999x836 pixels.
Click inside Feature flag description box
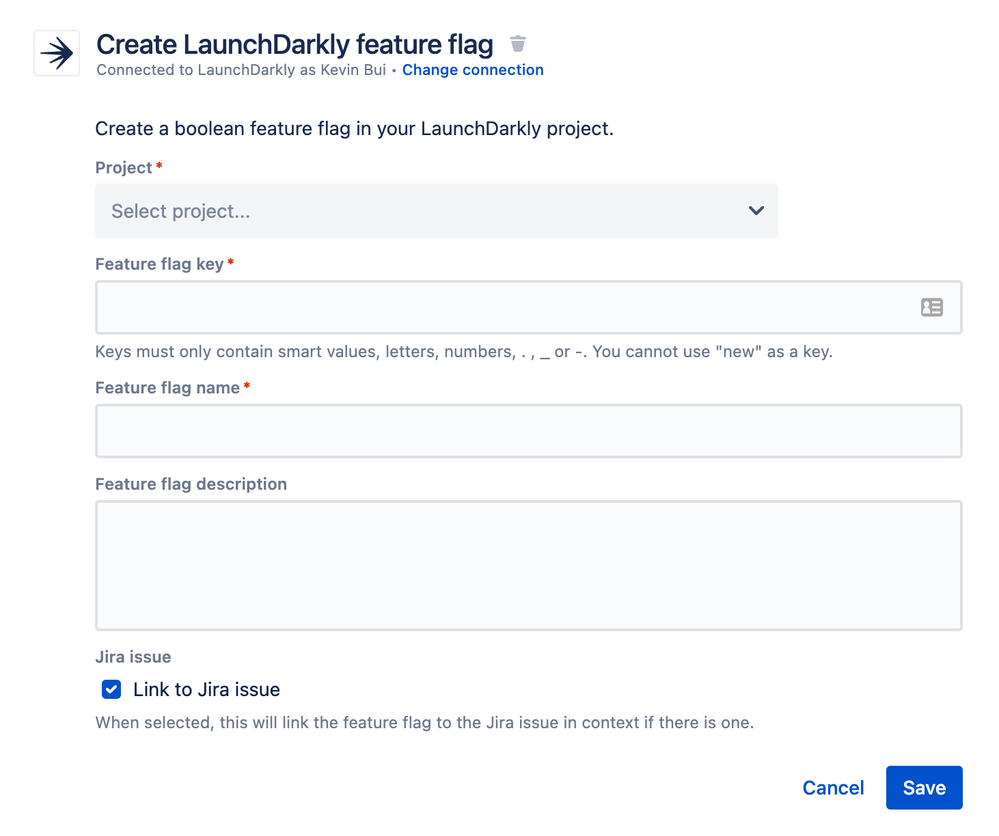click(529, 565)
